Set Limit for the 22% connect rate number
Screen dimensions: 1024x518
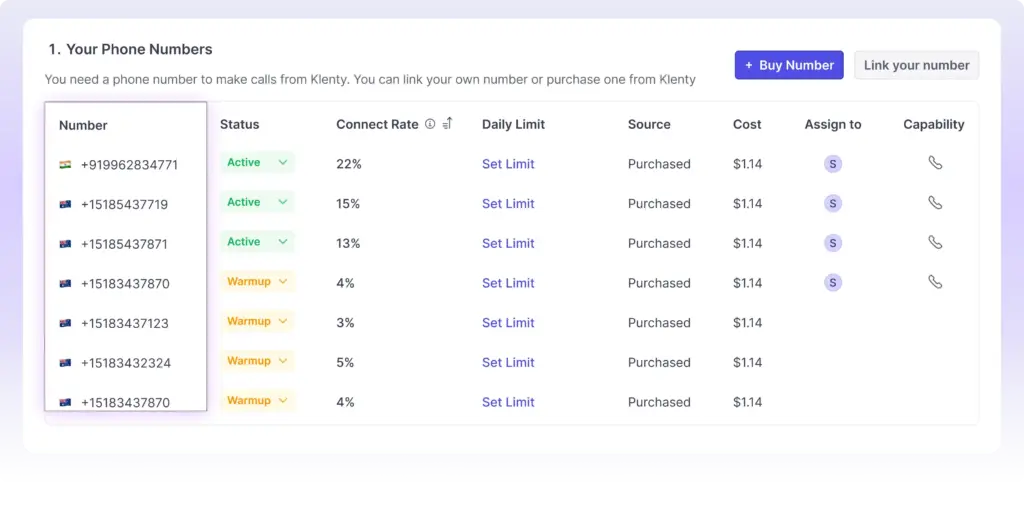click(508, 164)
